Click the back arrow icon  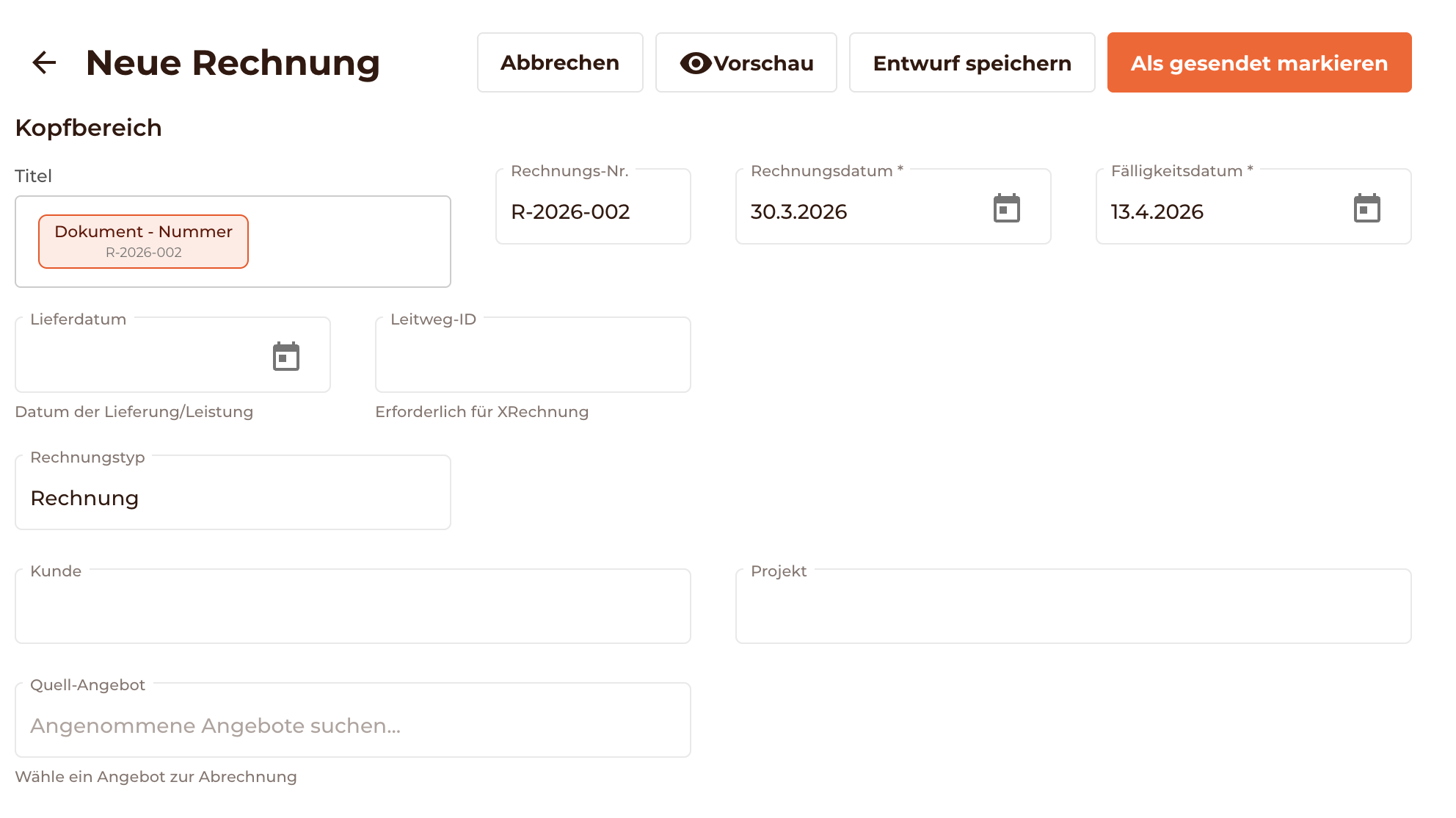tap(44, 62)
